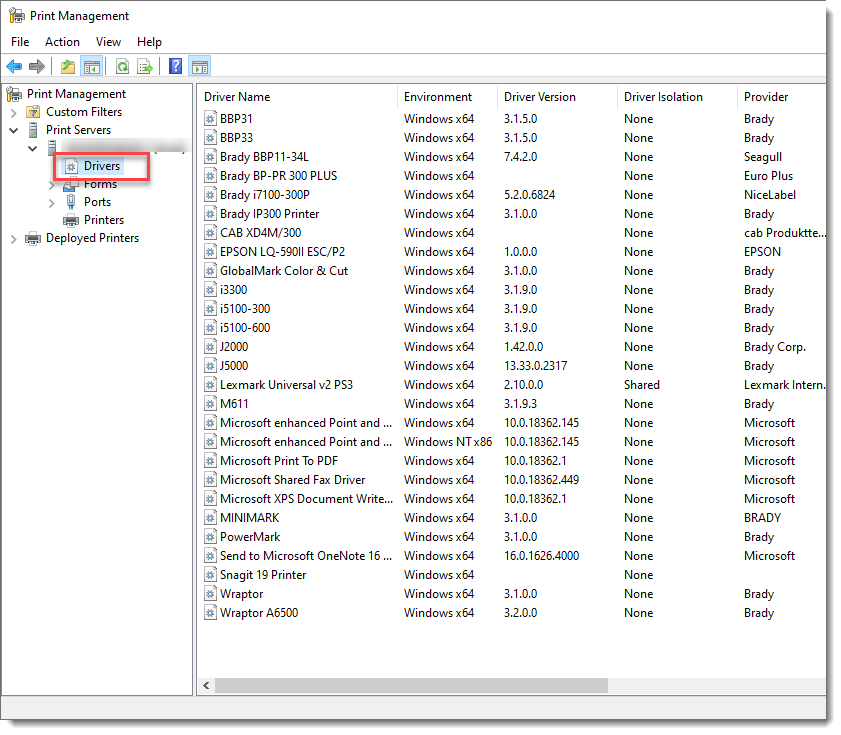Select the M611 driver row
Viewport: 841px width, 735px height.
tap(512, 404)
